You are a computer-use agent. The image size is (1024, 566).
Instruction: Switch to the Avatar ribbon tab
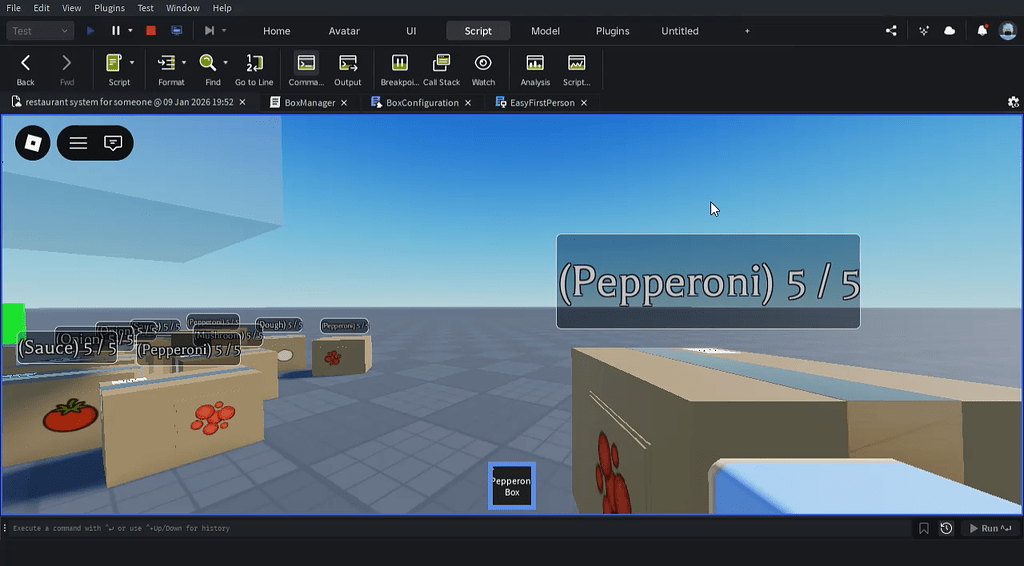click(x=344, y=31)
